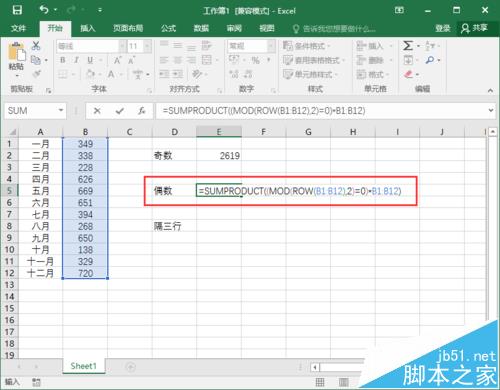
Task: Toggle Italic formatting
Action: [76, 60]
